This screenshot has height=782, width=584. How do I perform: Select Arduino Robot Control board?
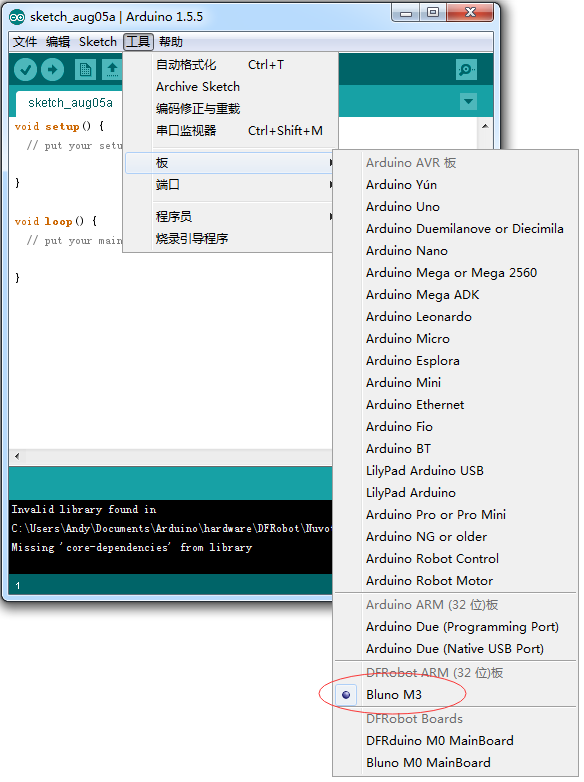pos(456,558)
